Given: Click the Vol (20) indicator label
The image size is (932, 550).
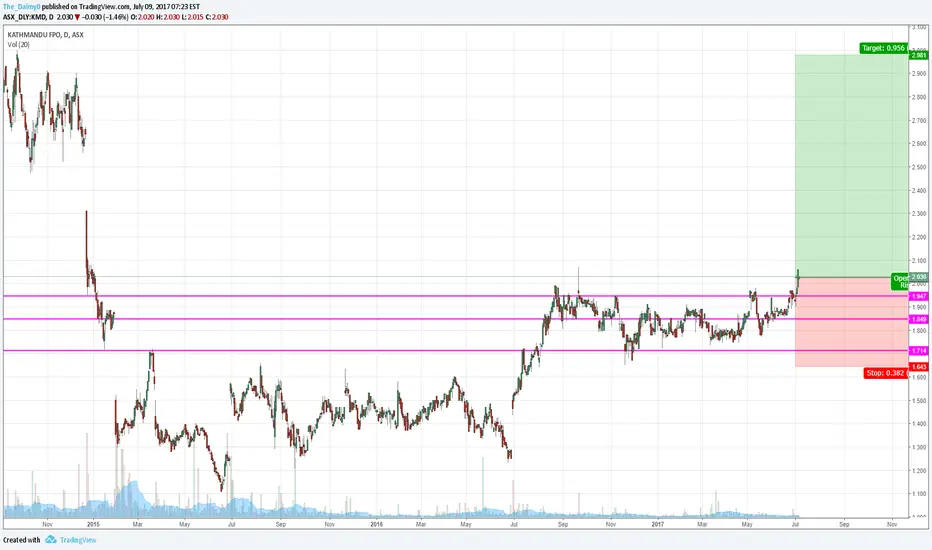Looking at the screenshot, I should coord(18,45).
